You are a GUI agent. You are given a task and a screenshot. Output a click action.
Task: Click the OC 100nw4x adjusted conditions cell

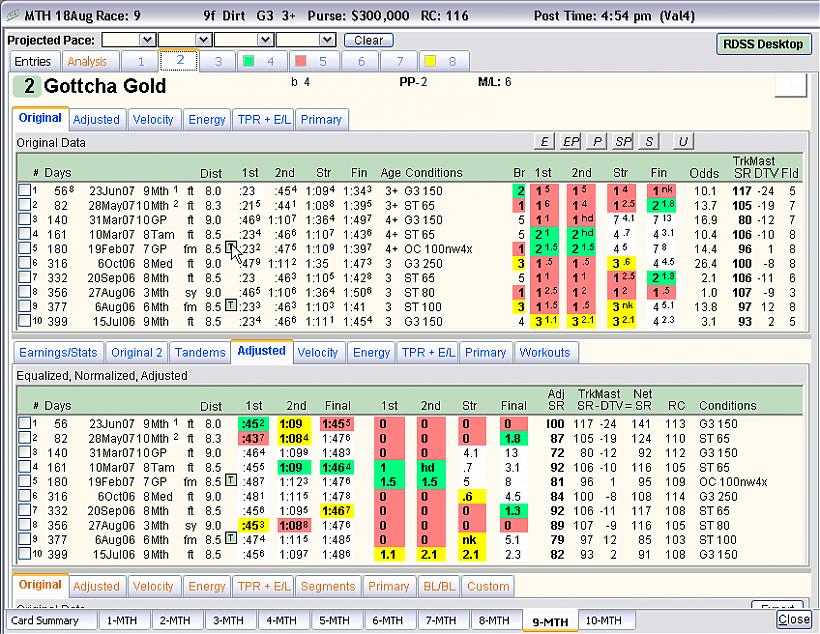pyautogui.click(x=733, y=482)
